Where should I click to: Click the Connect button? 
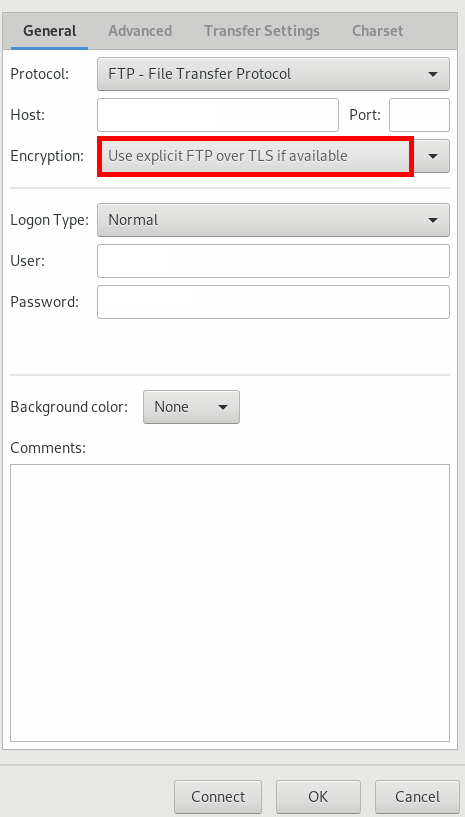tap(218, 797)
